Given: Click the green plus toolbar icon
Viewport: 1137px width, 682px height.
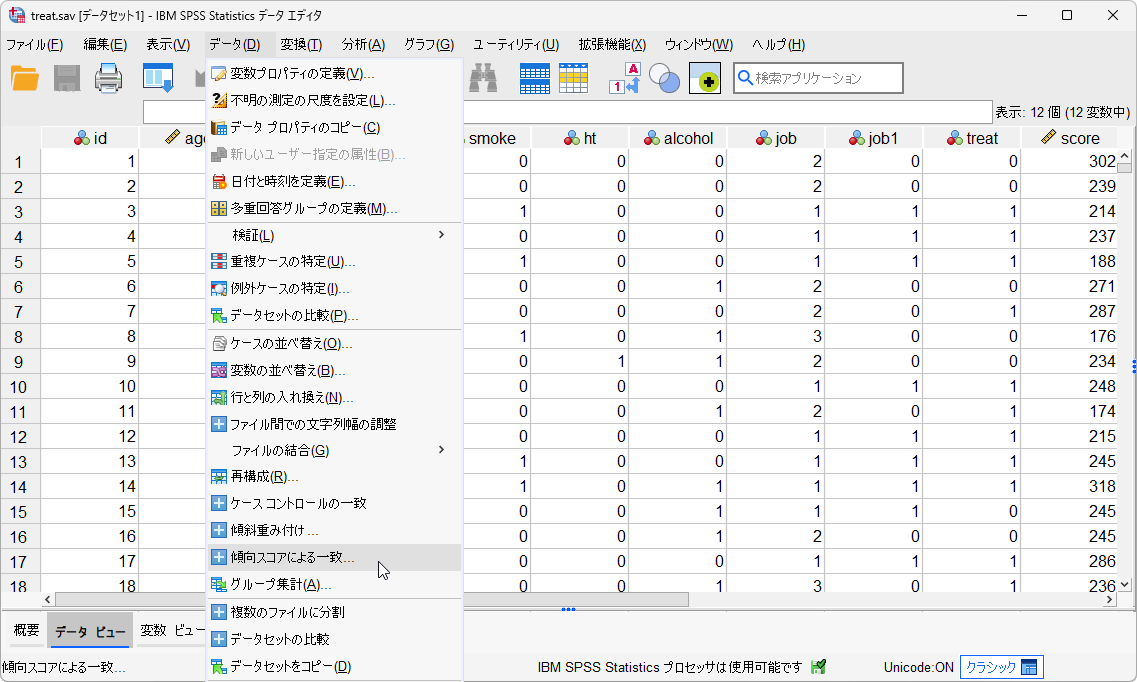Looking at the screenshot, I should tap(705, 78).
